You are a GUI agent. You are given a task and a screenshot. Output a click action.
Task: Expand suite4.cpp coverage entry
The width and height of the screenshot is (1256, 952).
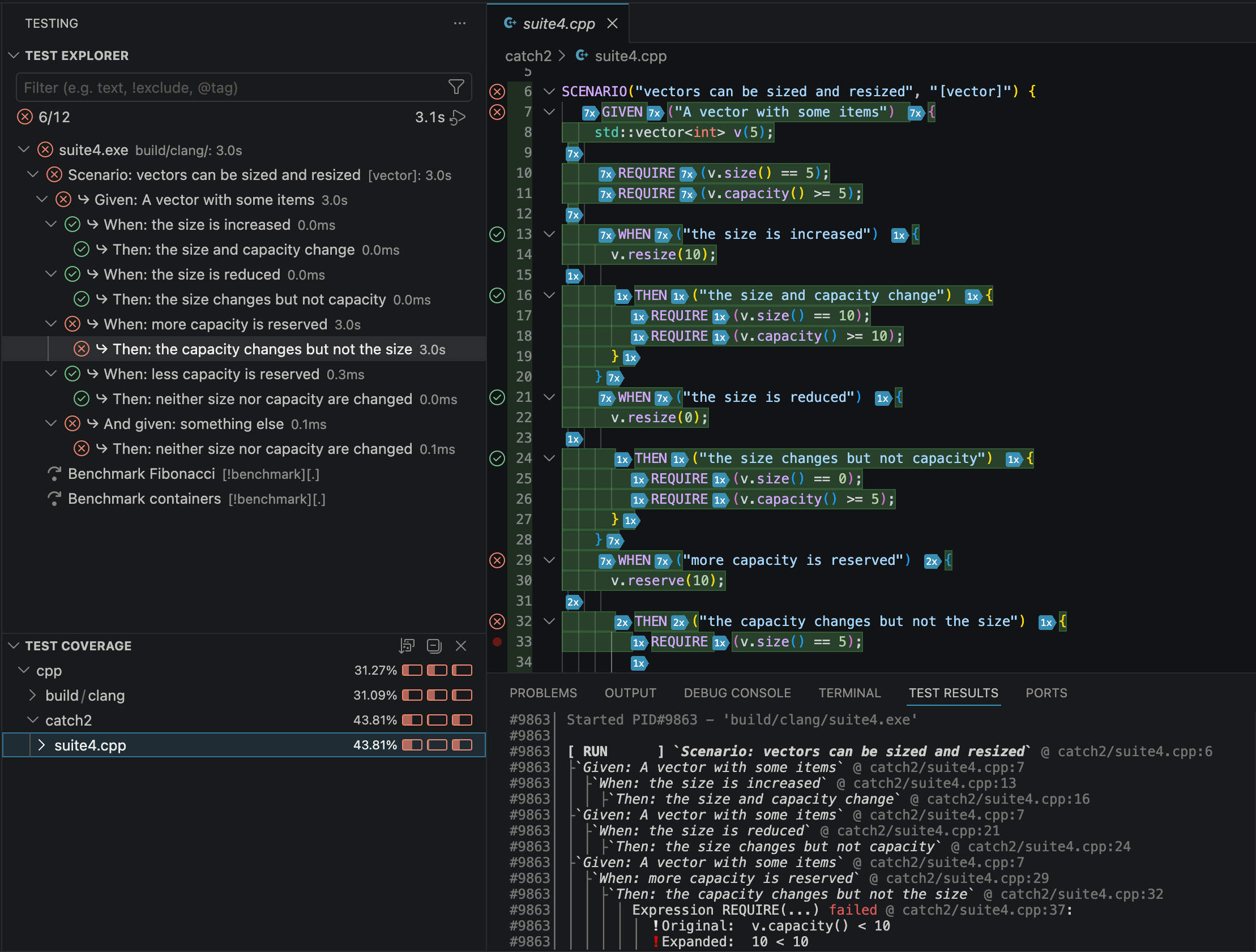41,745
